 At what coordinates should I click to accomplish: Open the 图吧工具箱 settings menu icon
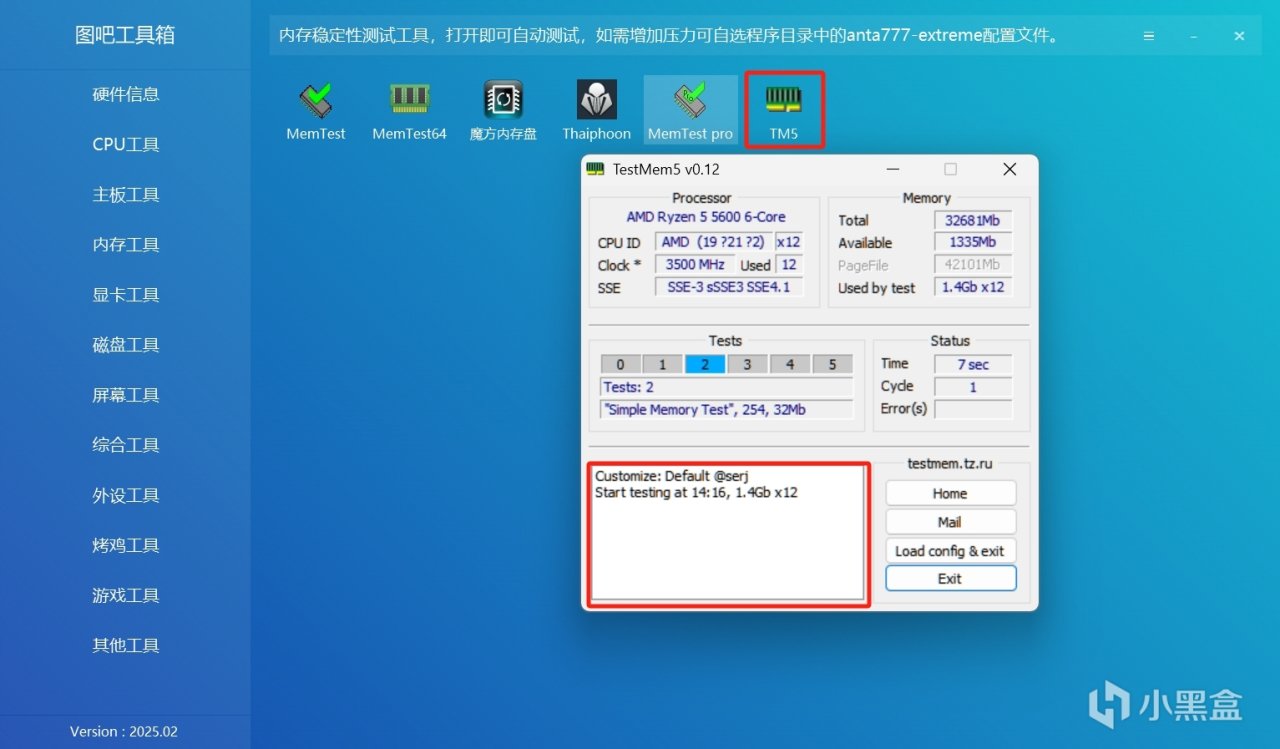click(x=1148, y=36)
